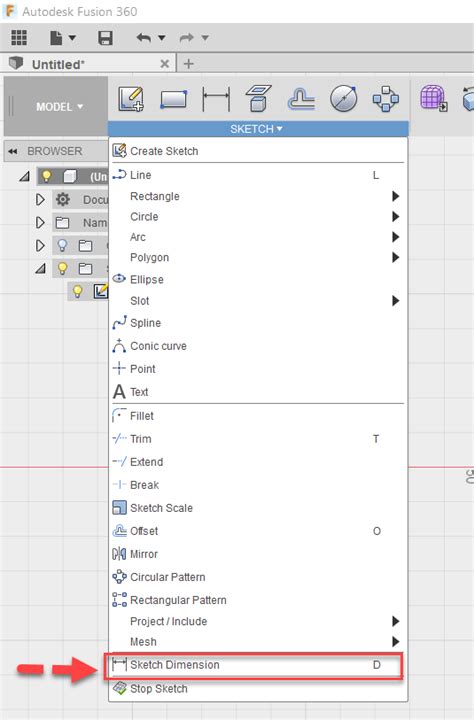Click the Create Sketch toolbar icon
The height and width of the screenshot is (720, 474).
[131, 99]
